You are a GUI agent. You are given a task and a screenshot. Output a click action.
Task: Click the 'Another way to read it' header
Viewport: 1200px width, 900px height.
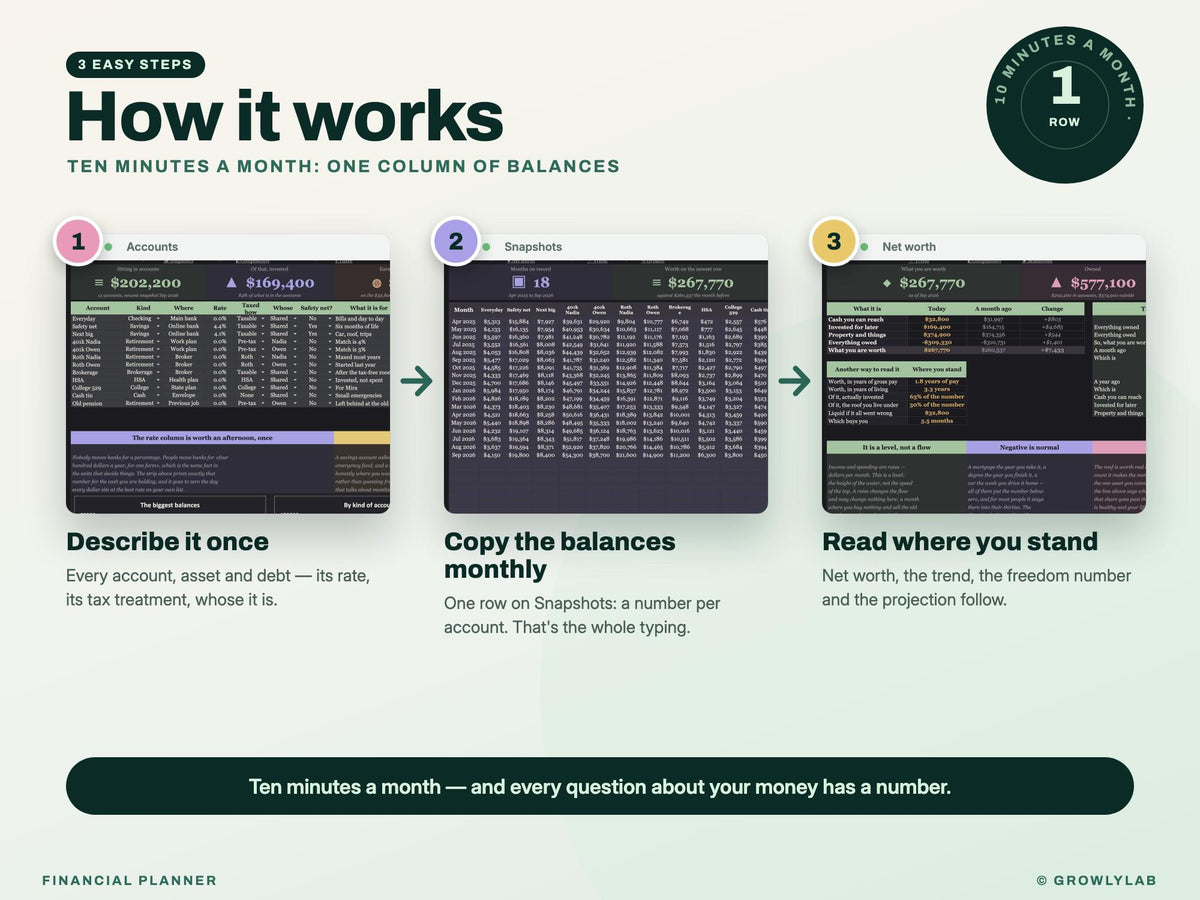[867, 369]
